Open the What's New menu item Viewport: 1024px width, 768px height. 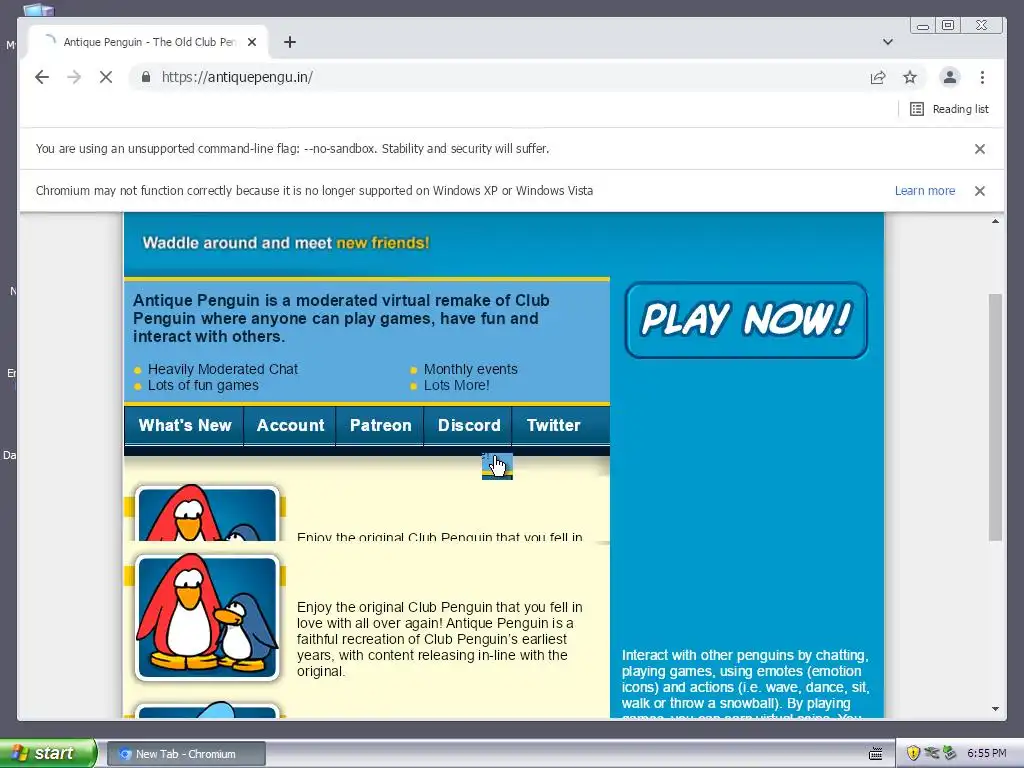pos(185,425)
